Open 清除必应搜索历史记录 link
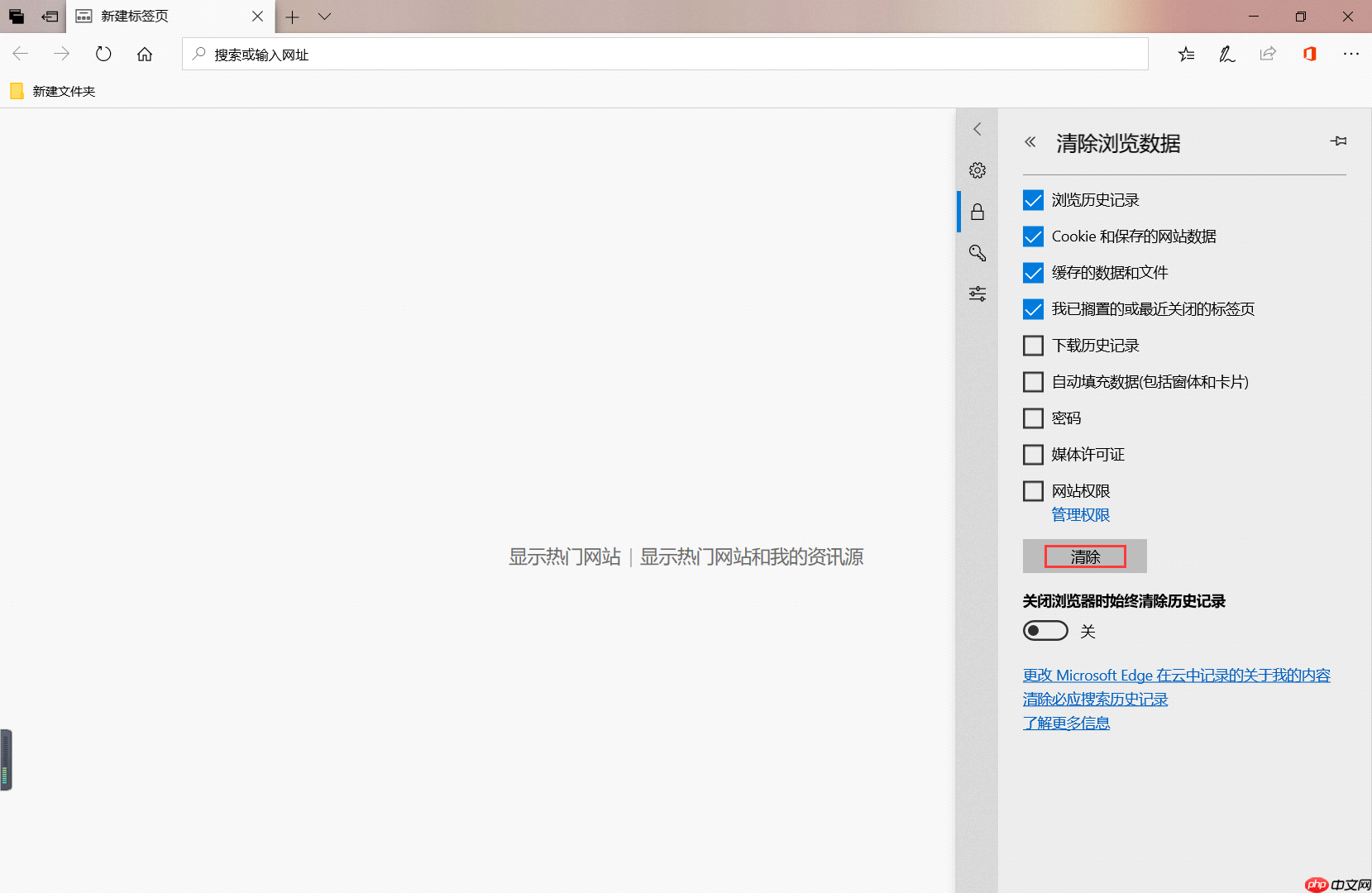This screenshot has width=1372, height=893. point(1096,700)
